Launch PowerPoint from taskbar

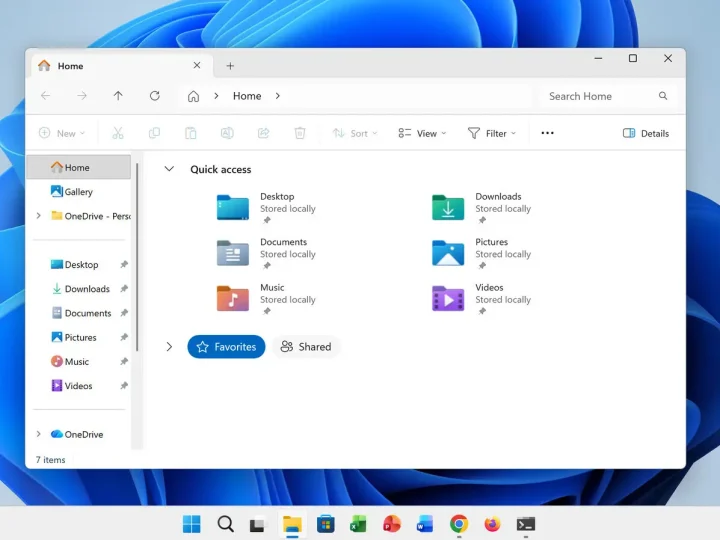tap(392, 524)
